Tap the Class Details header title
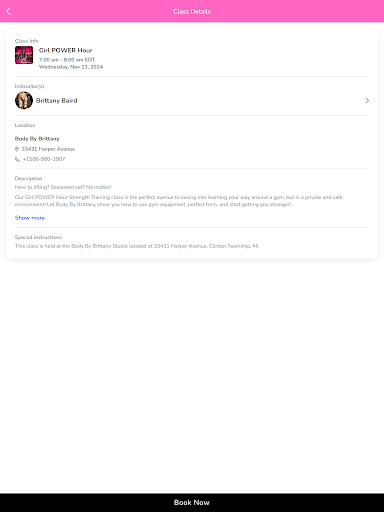The width and height of the screenshot is (384, 512). click(x=192, y=11)
